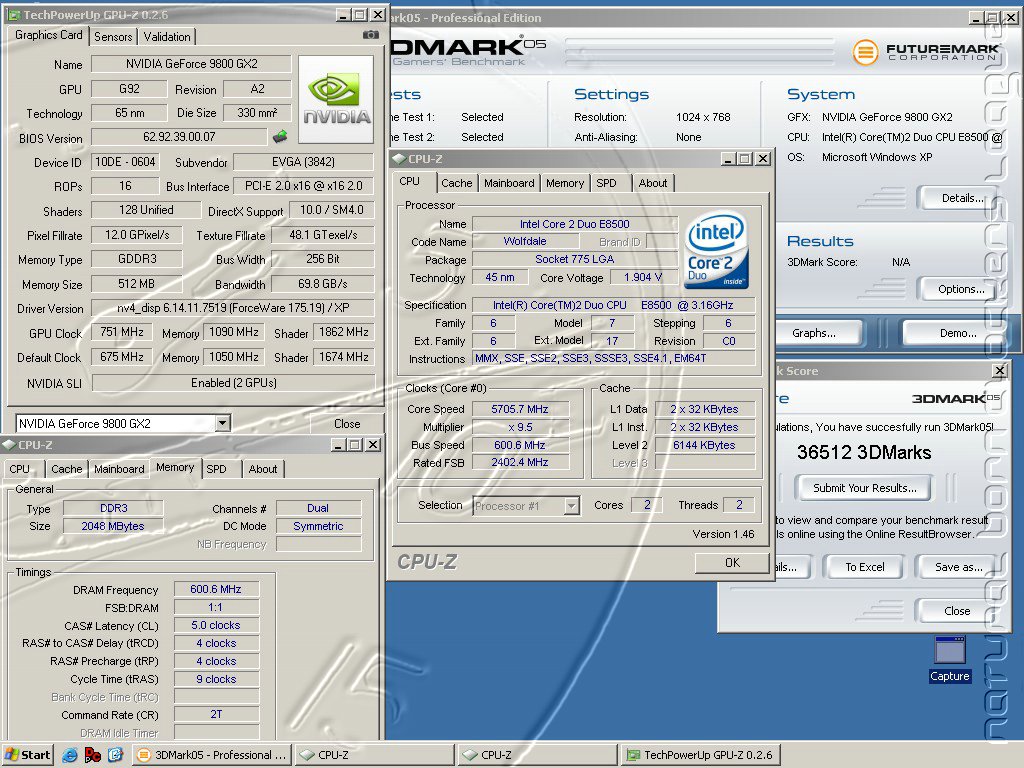Click the Level 2 cache value 6144 KBytes
The height and width of the screenshot is (768, 1024).
705,445
